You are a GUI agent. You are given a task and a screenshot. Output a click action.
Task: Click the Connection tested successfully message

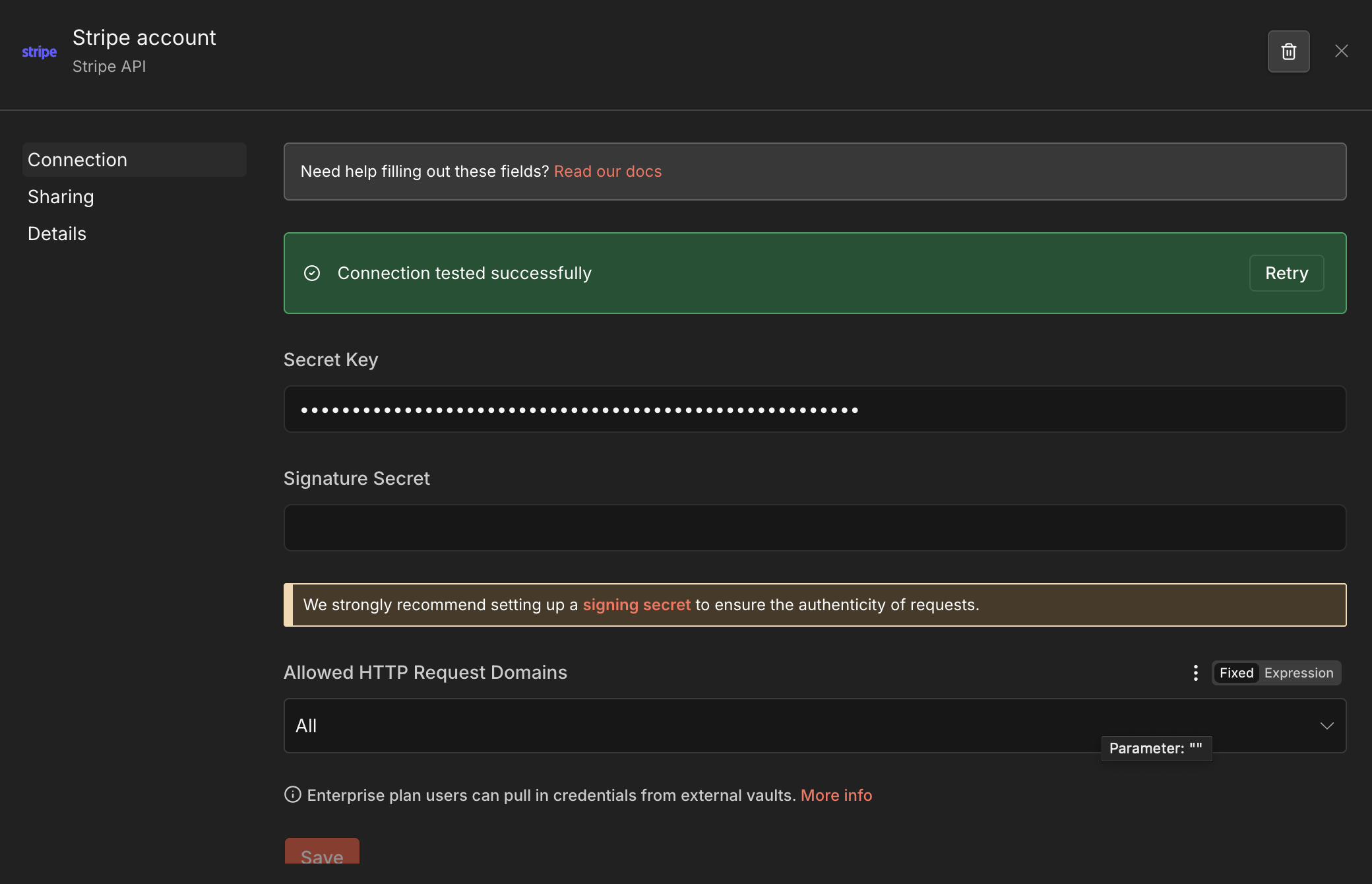[x=464, y=273]
